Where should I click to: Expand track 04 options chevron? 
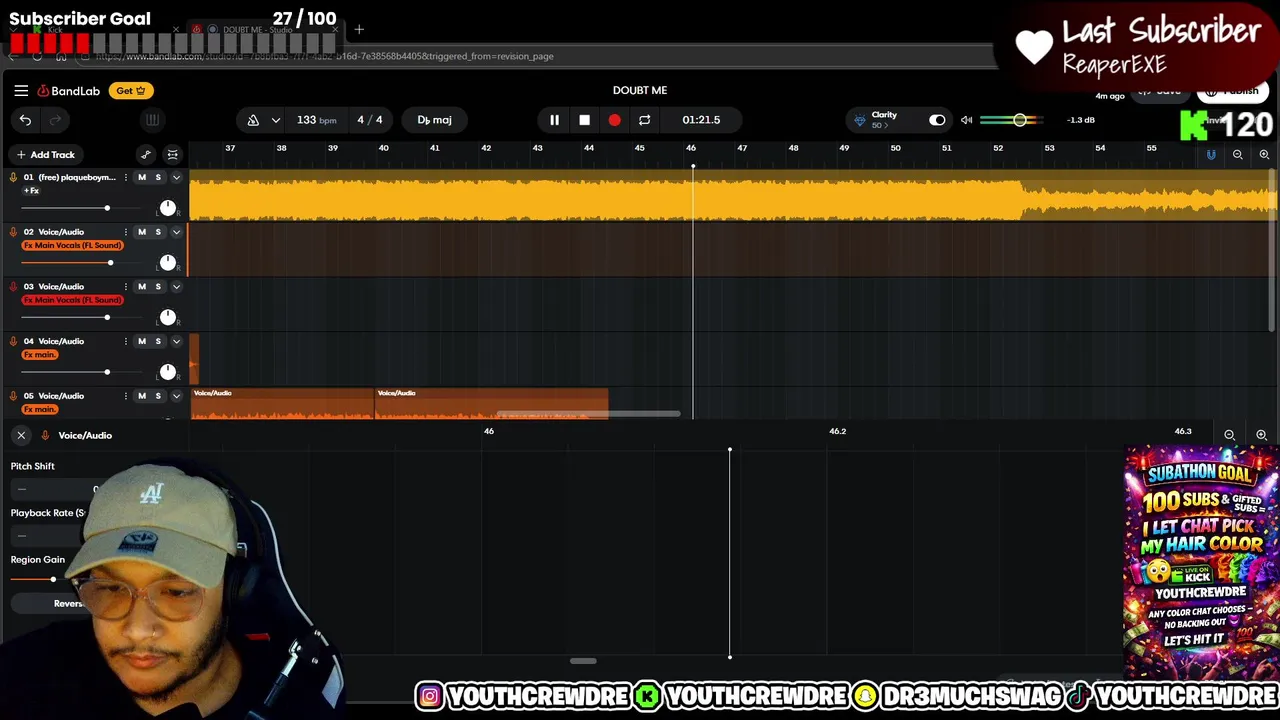coord(176,342)
